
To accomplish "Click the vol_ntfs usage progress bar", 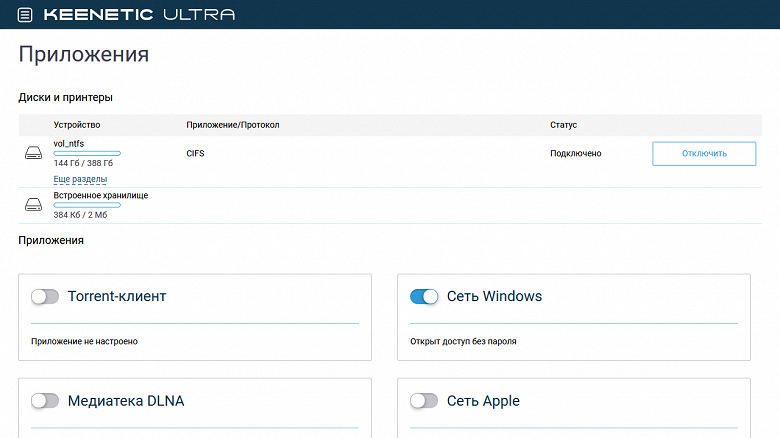I will (87, 154).
